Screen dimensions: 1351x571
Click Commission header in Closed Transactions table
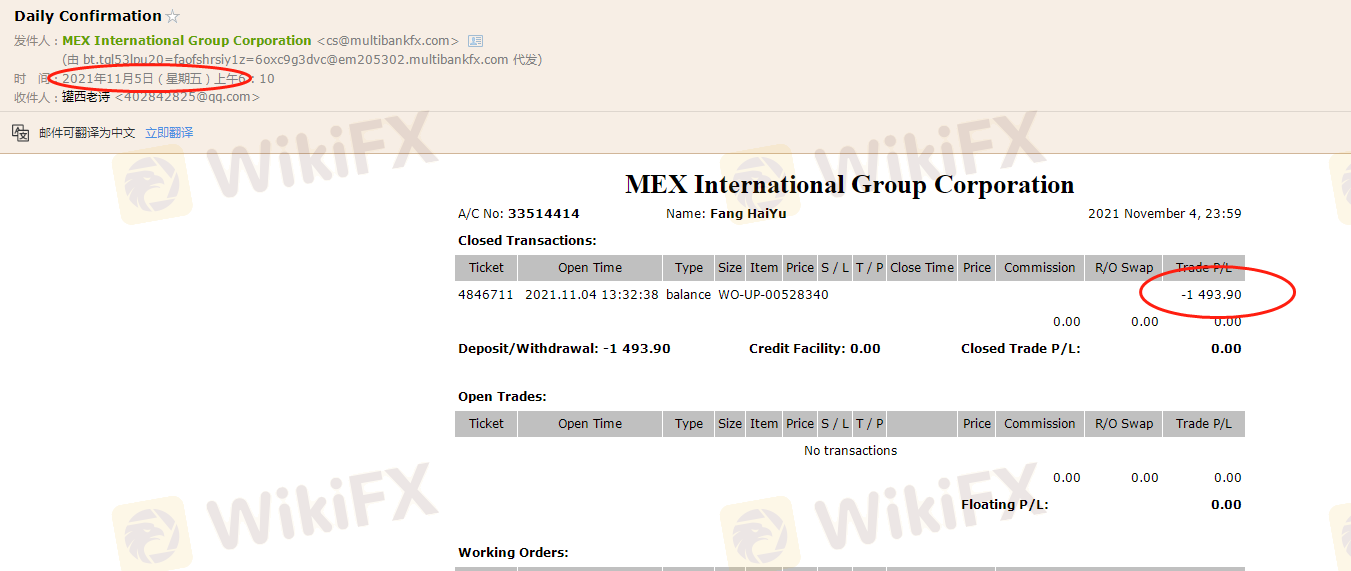[x=1040, y=268]
